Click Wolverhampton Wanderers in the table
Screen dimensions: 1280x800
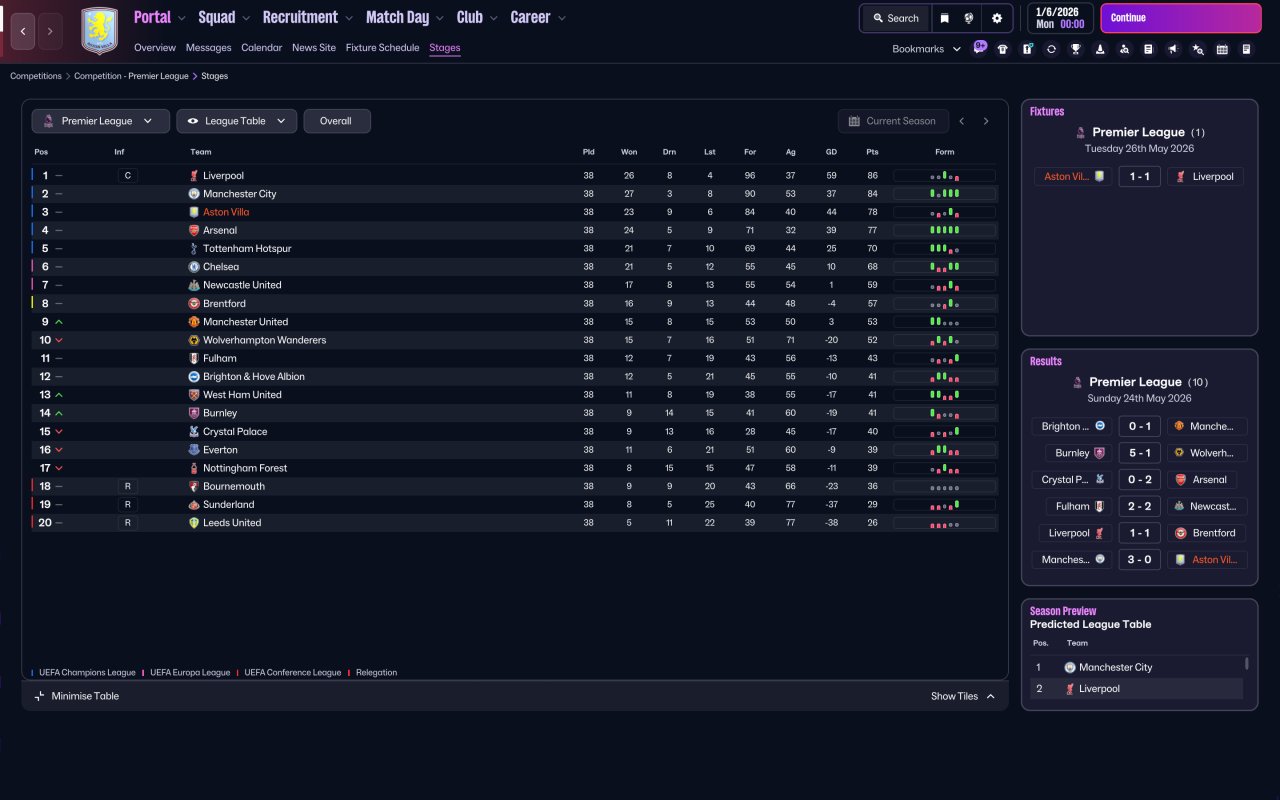pyautogui.click(x=264, y=340)
